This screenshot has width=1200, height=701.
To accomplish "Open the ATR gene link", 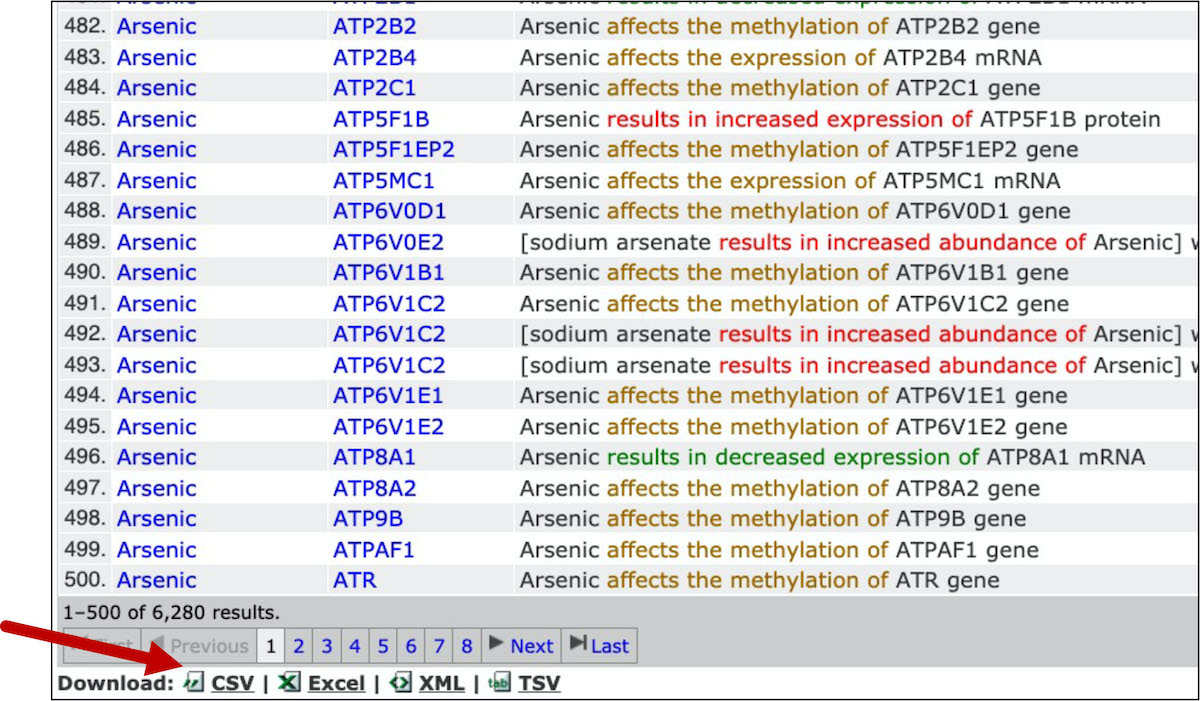I will pyautogui.click(x=354, y=580).
